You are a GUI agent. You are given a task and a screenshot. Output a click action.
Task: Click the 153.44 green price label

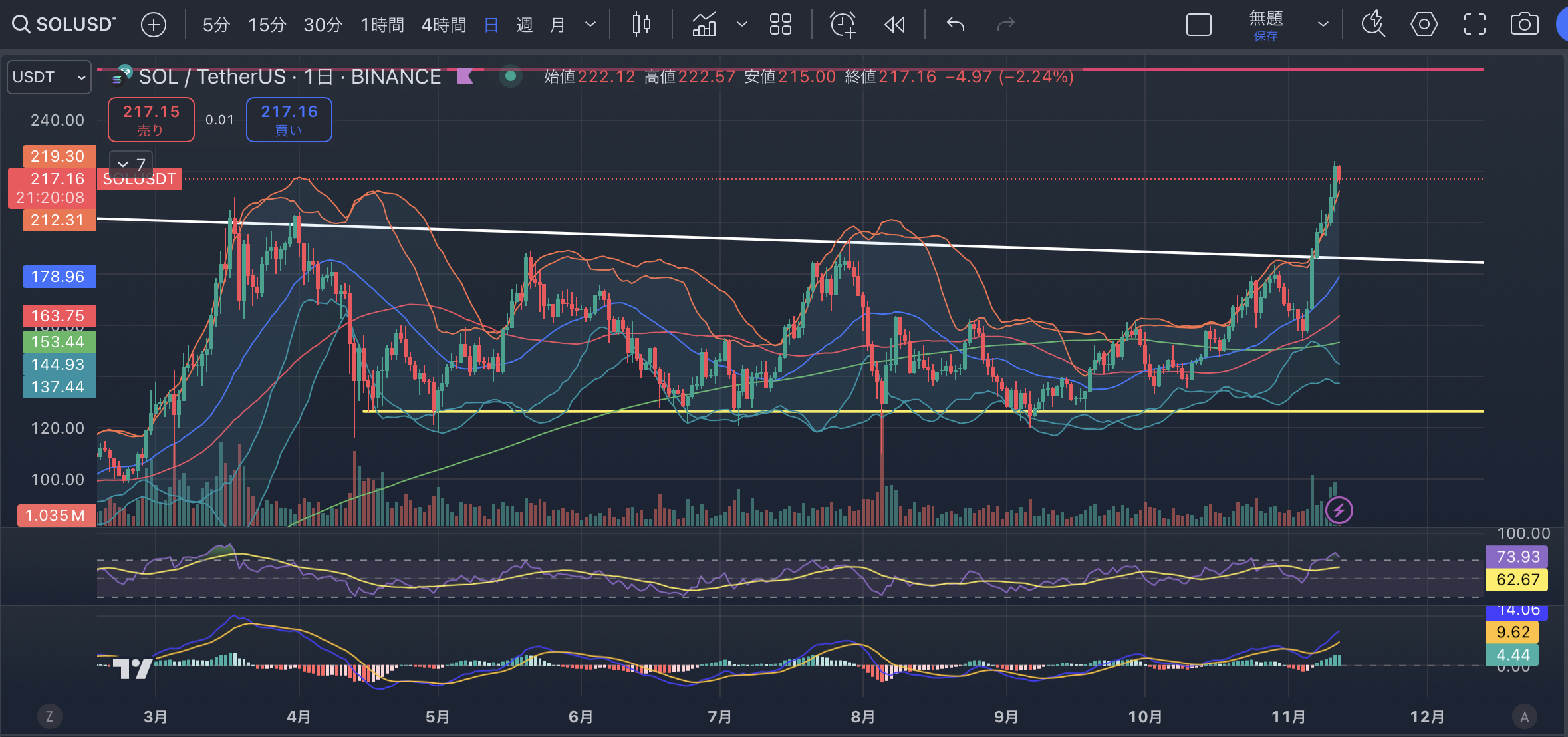click(59, 342)
